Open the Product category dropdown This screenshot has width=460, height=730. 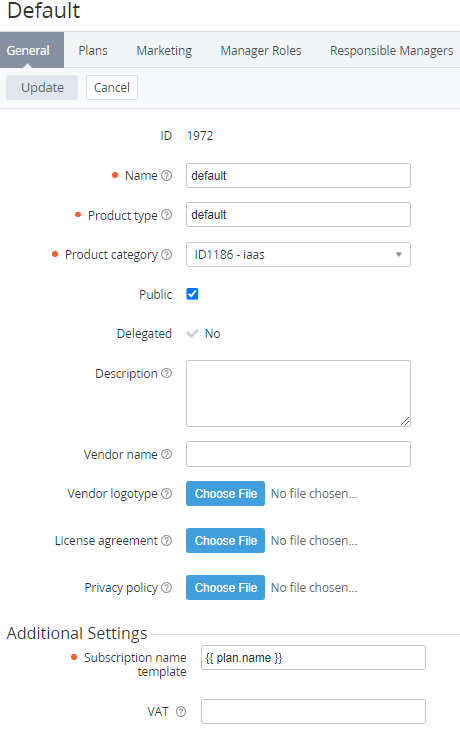tap(298, 254)
